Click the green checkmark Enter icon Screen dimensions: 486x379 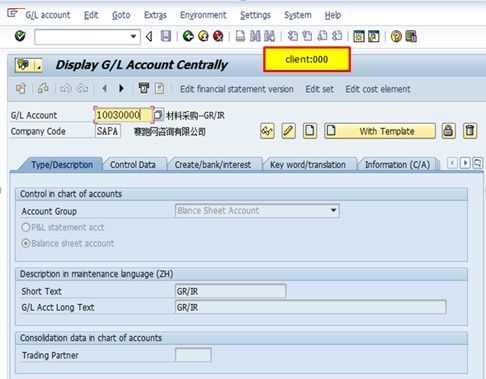pos(20,36)
